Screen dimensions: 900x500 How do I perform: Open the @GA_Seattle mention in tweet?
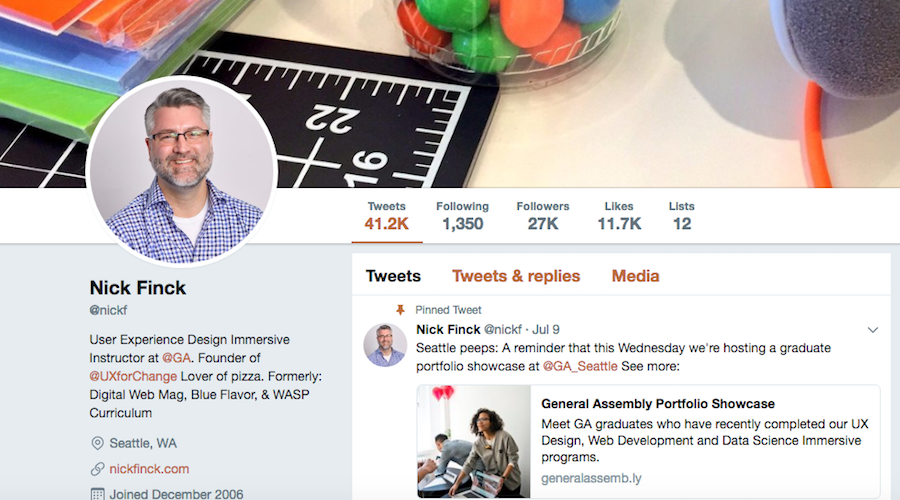[580, 366]
